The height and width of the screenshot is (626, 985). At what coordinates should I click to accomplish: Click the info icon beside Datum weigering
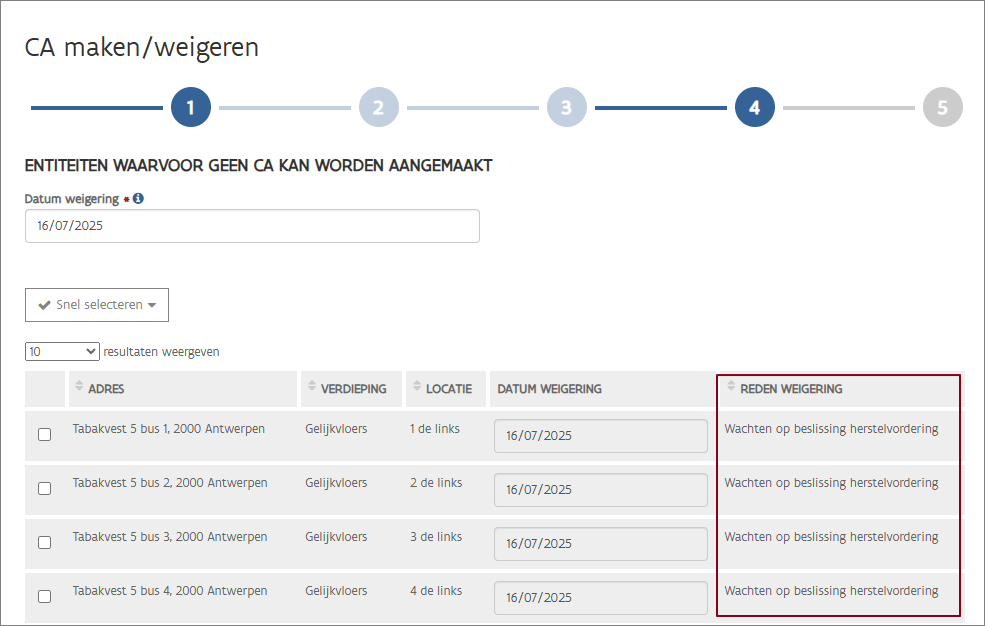click(138, 198)
